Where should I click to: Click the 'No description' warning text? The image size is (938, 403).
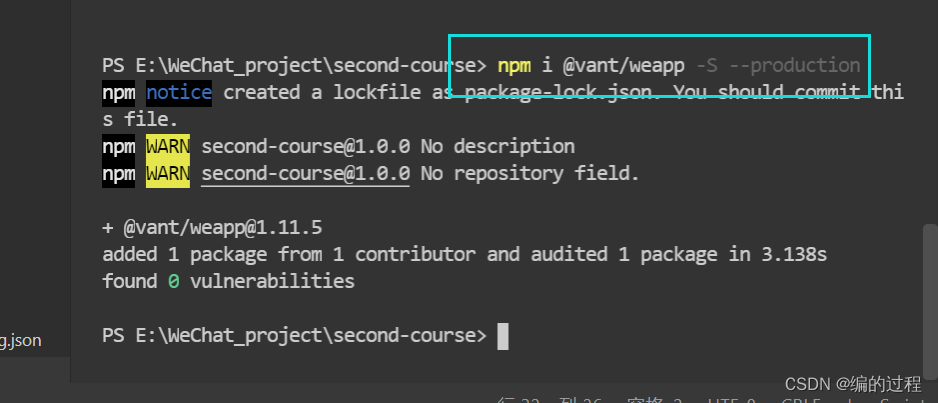[498, 146]
